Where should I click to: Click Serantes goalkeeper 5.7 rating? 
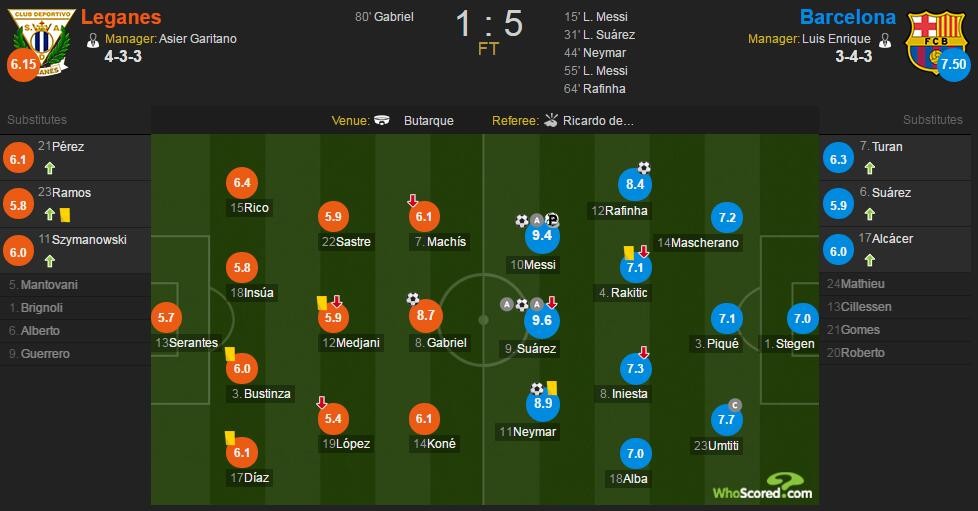[x=166, y=318]
